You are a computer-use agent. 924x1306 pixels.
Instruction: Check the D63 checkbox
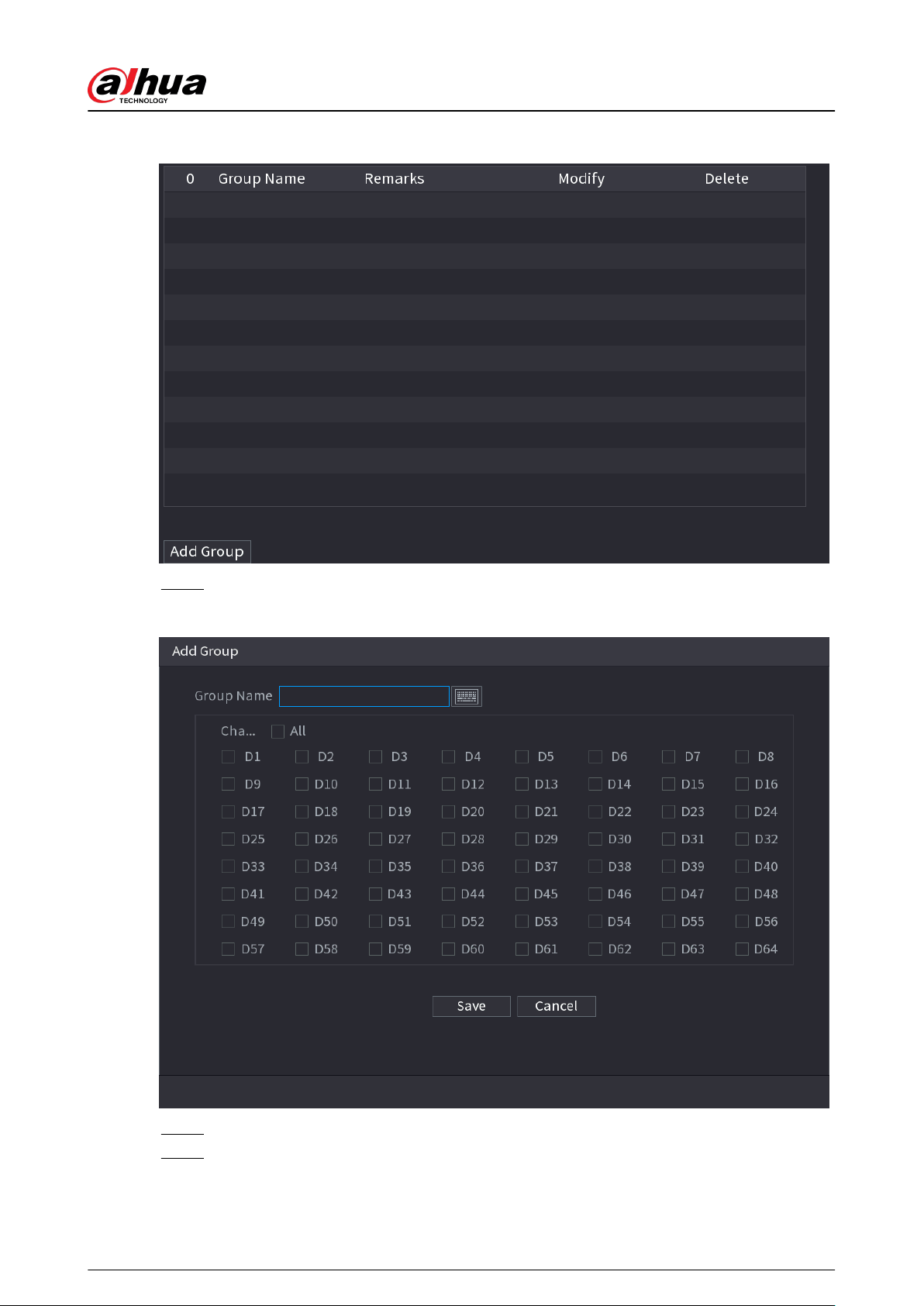(x=668, y=949)
